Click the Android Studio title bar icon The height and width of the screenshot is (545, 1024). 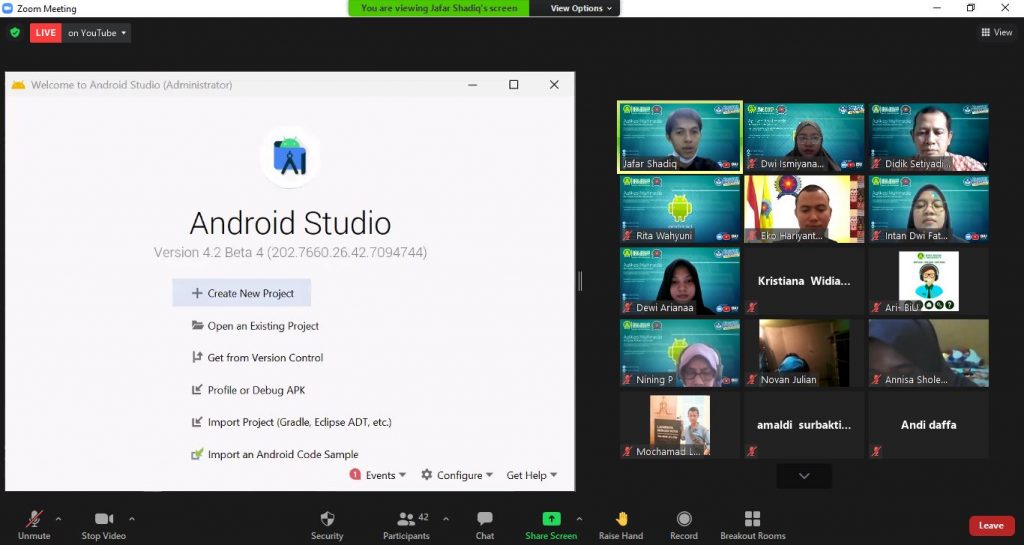[18, 85]
